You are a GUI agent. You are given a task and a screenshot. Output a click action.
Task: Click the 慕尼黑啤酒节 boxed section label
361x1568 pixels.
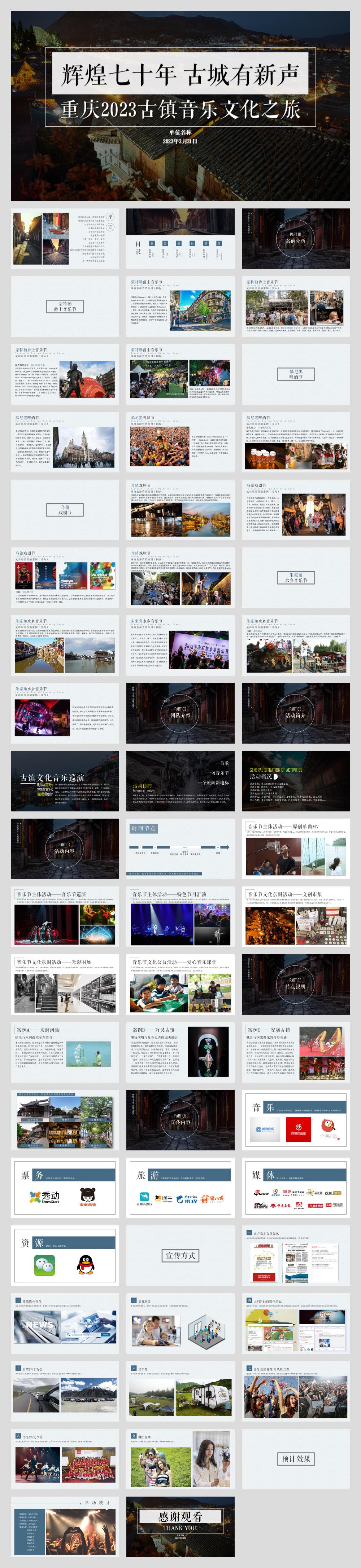click(x=296, y=374)
